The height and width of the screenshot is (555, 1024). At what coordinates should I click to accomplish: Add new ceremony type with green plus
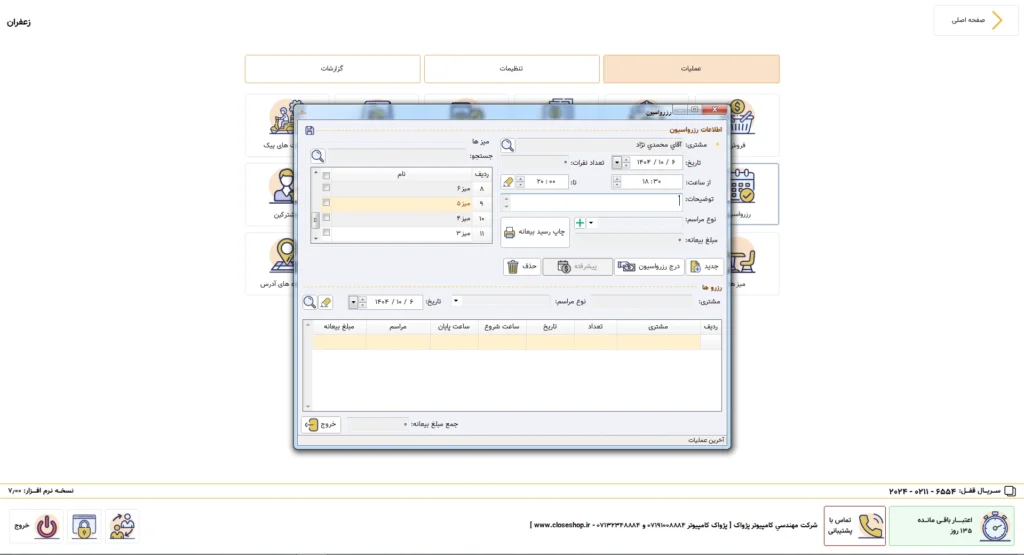580,223
